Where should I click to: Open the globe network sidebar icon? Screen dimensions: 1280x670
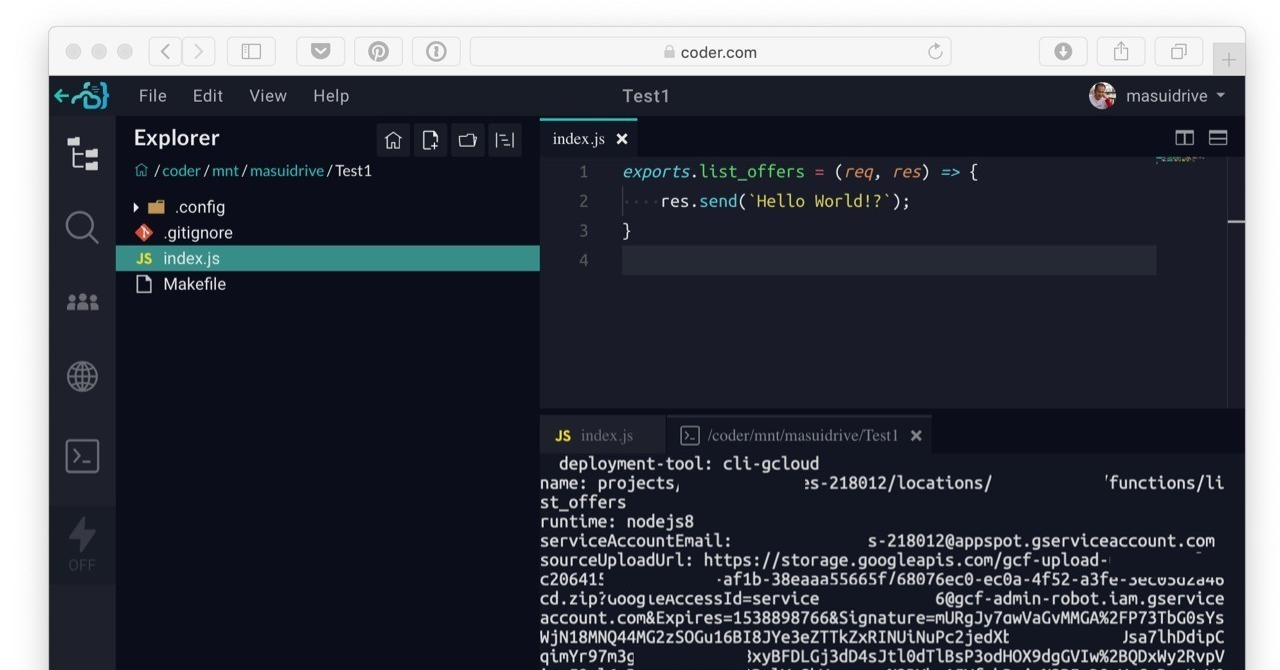click(x=82, y=376)
